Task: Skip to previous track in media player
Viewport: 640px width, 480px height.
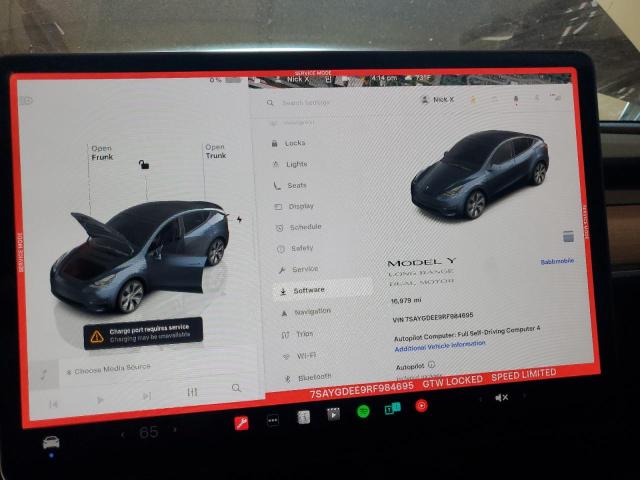Action: (53, 404)
